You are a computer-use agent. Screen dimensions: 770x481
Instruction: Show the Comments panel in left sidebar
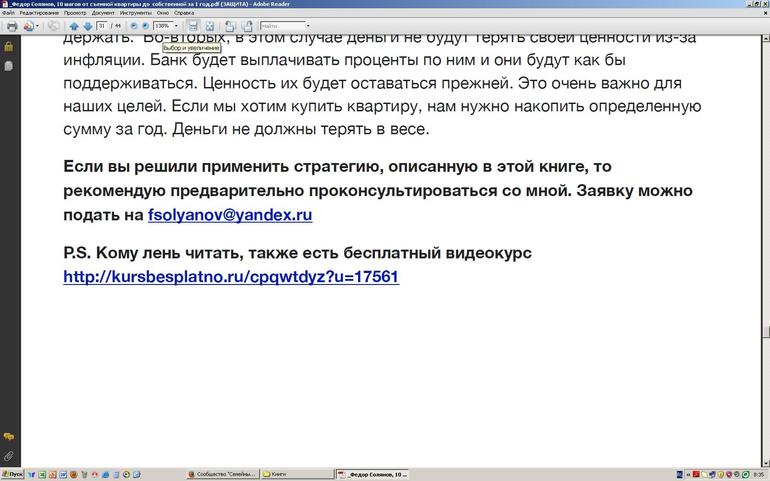(x=8, y=437)
